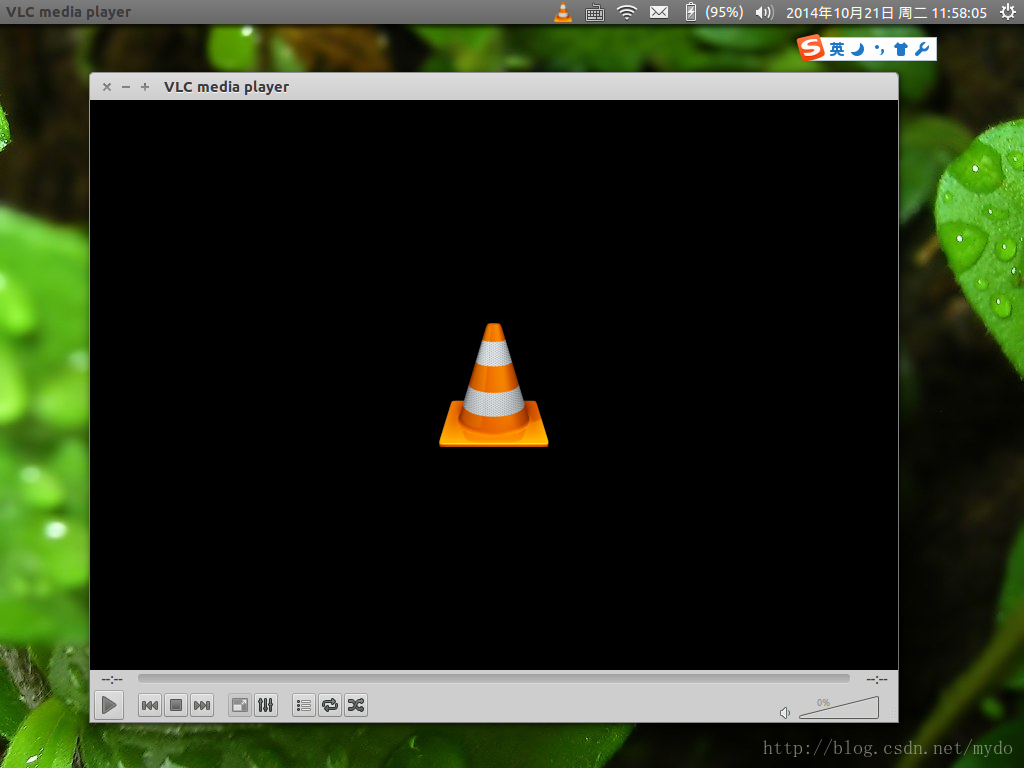Close the VLC media player window

pos(107,87)
